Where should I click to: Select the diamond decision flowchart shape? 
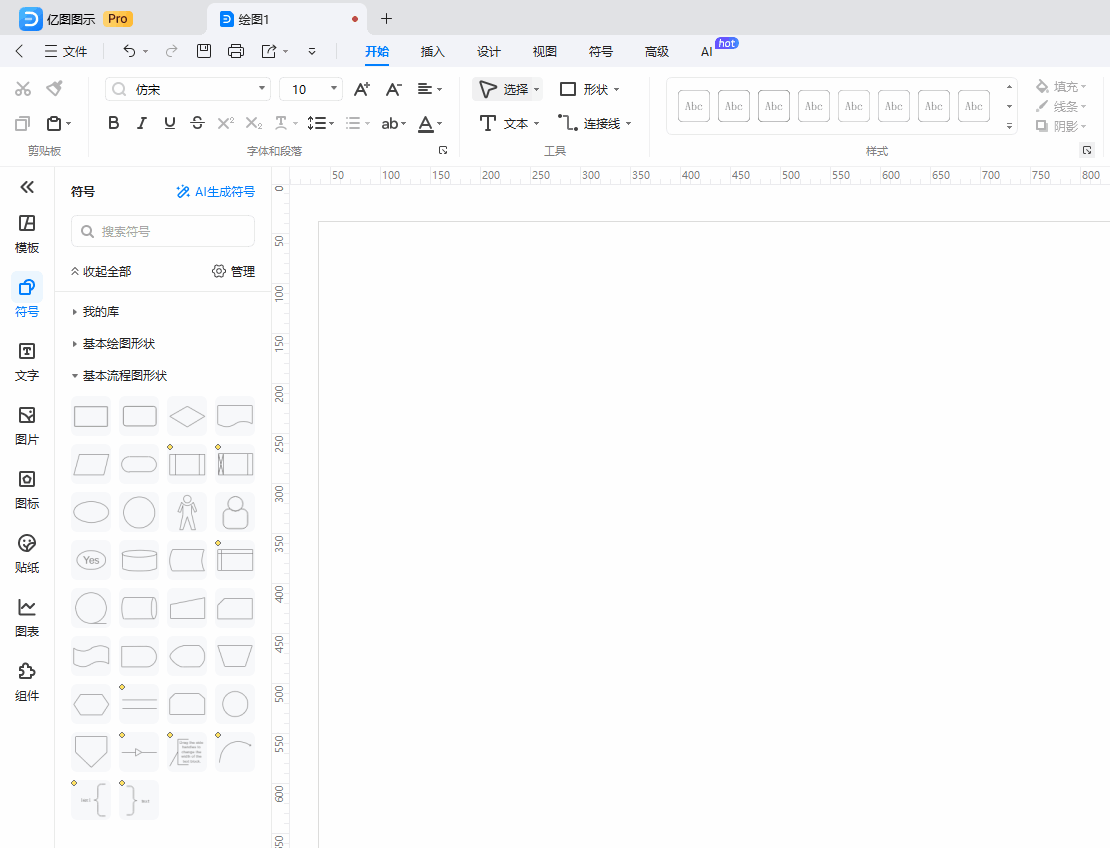187,416
